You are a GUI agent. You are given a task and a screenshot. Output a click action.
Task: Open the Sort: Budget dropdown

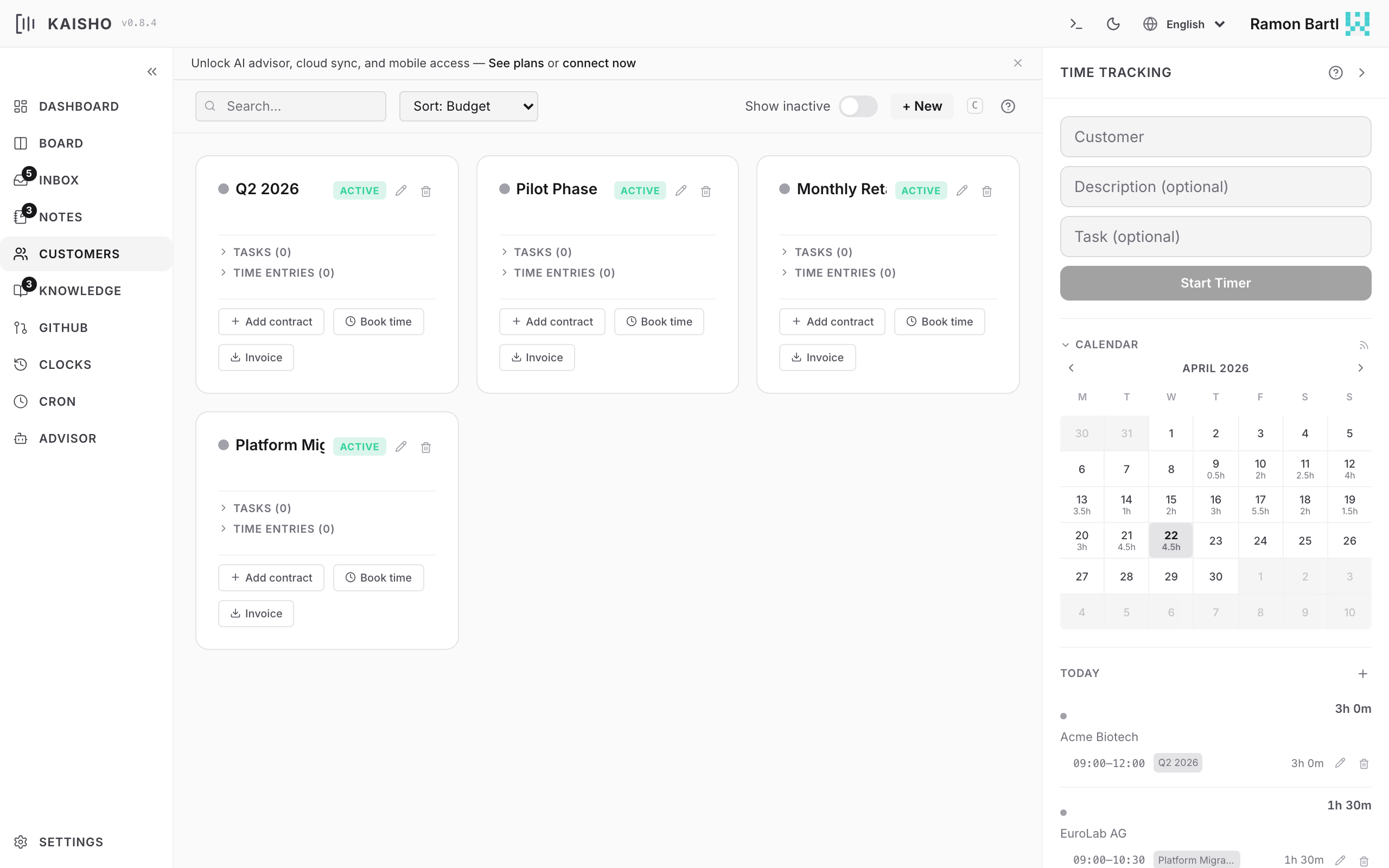468,106
